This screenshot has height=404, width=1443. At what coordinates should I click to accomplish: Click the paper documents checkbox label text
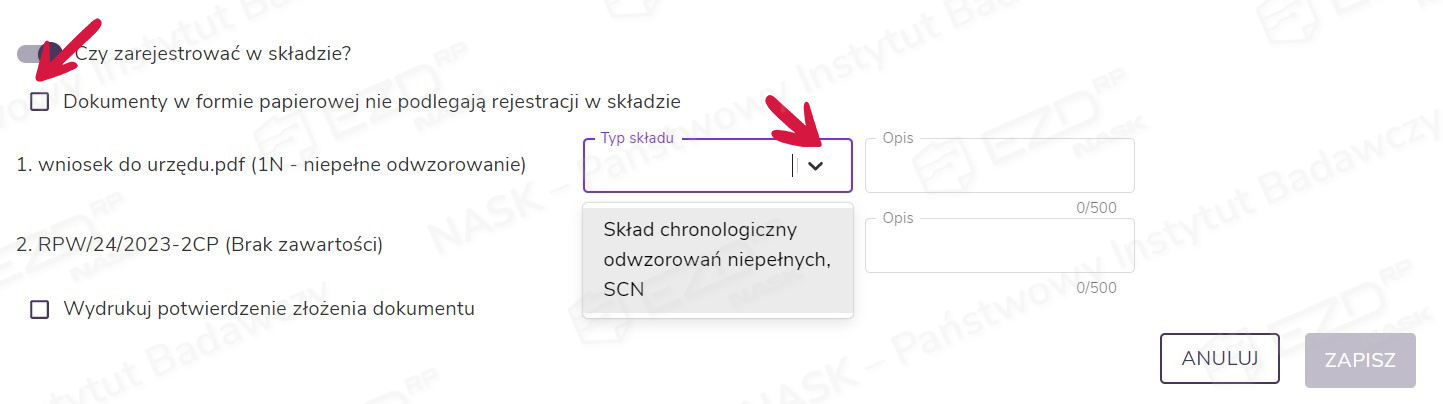click(x=371, y=101)
